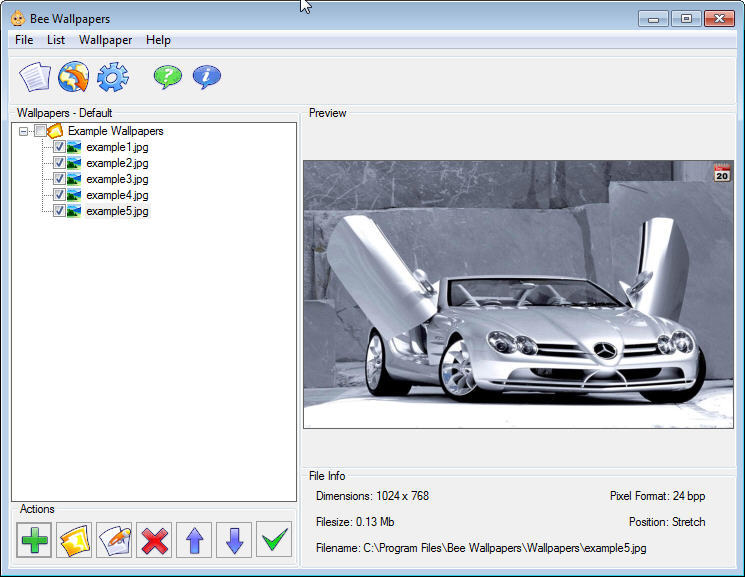This screenshot has height=577, width=745.
Task: Uncheck the example1.jpg checkbox
Action: pyautogui.click(x=59, y=147)
